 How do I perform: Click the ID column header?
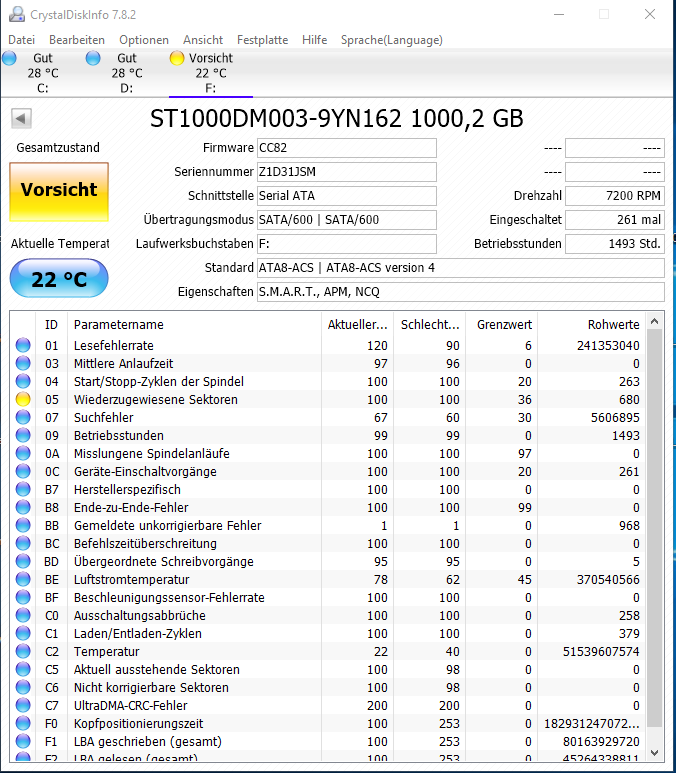point(52,324)
